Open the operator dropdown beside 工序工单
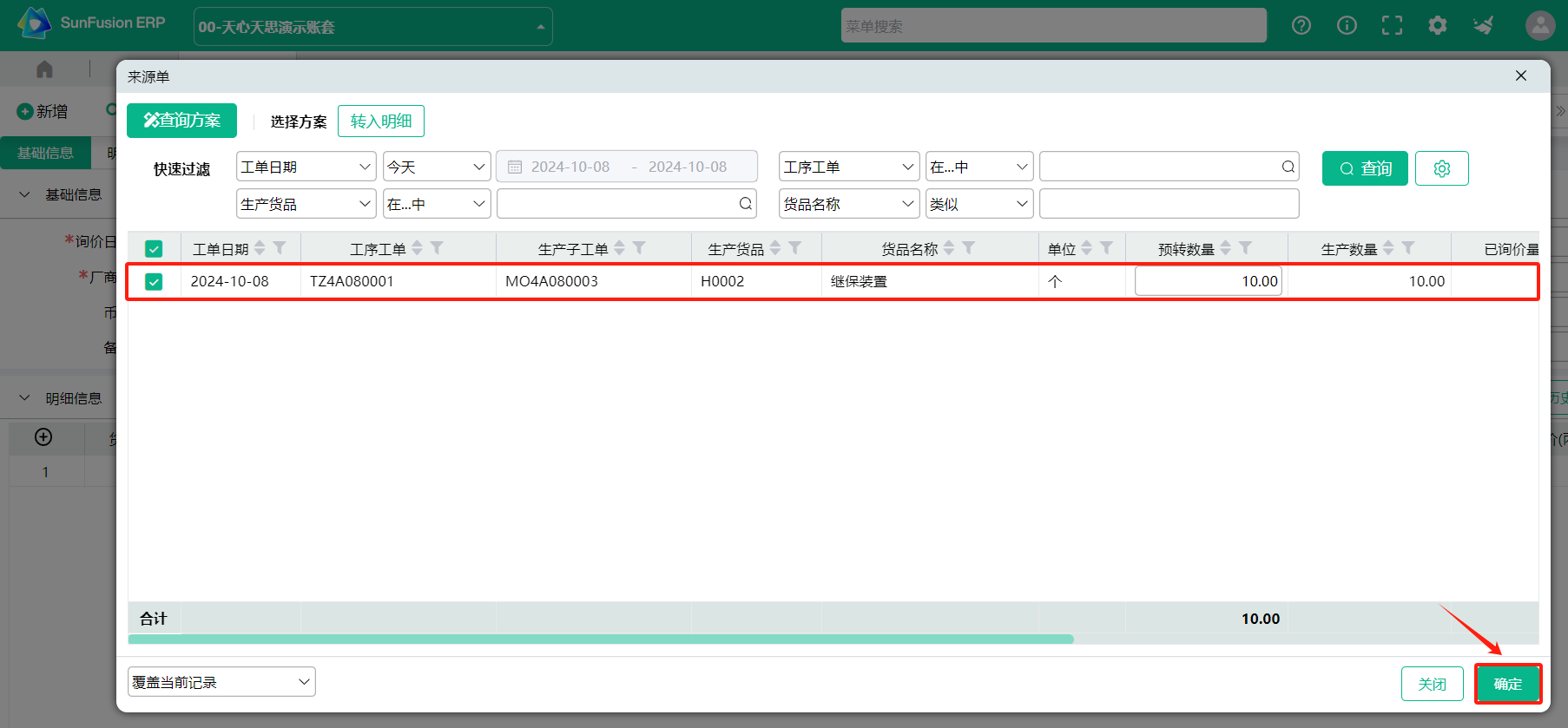Viewport: 1568px width, 728px height. tap(979, 167)
